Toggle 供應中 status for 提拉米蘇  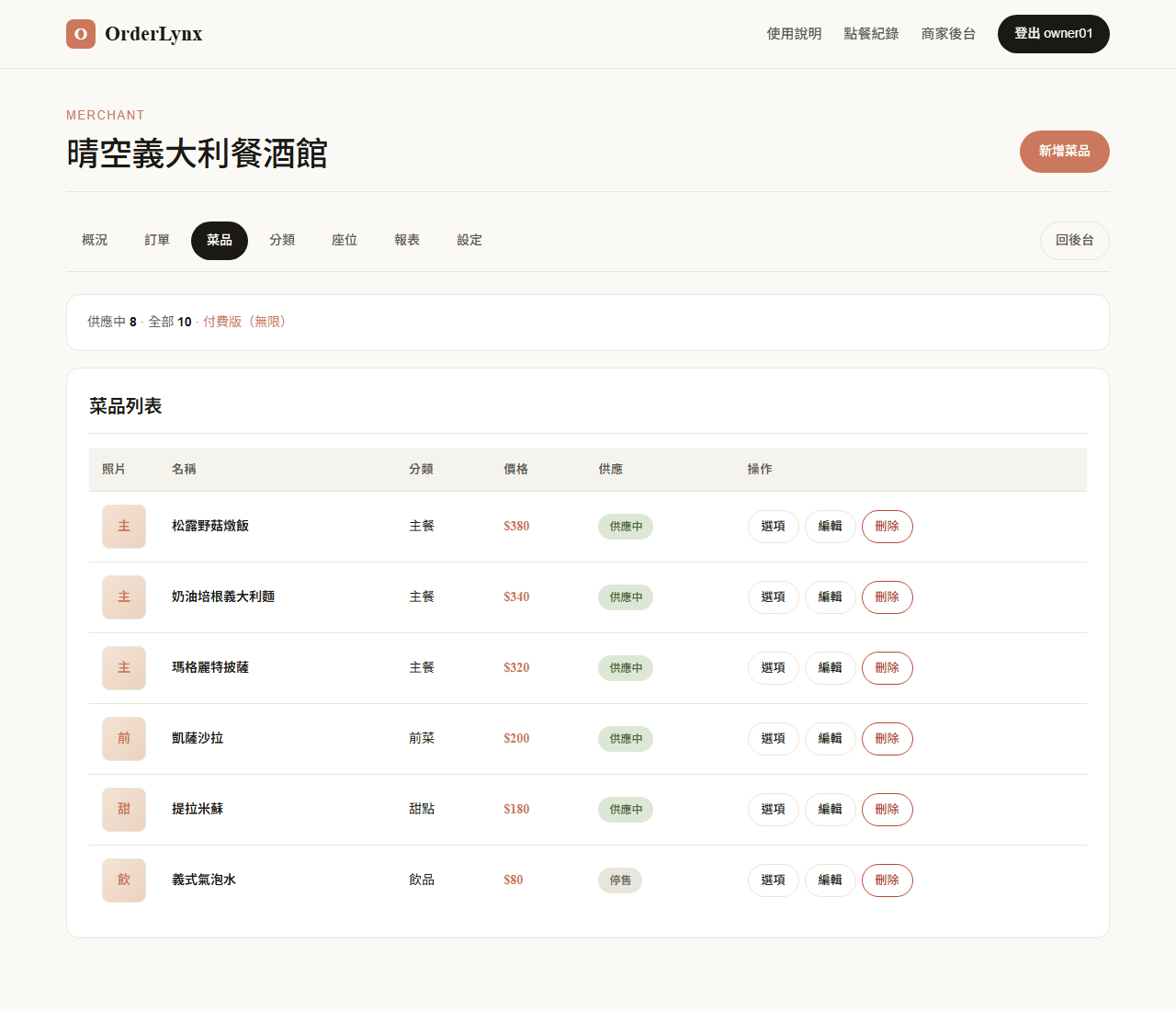626,810
